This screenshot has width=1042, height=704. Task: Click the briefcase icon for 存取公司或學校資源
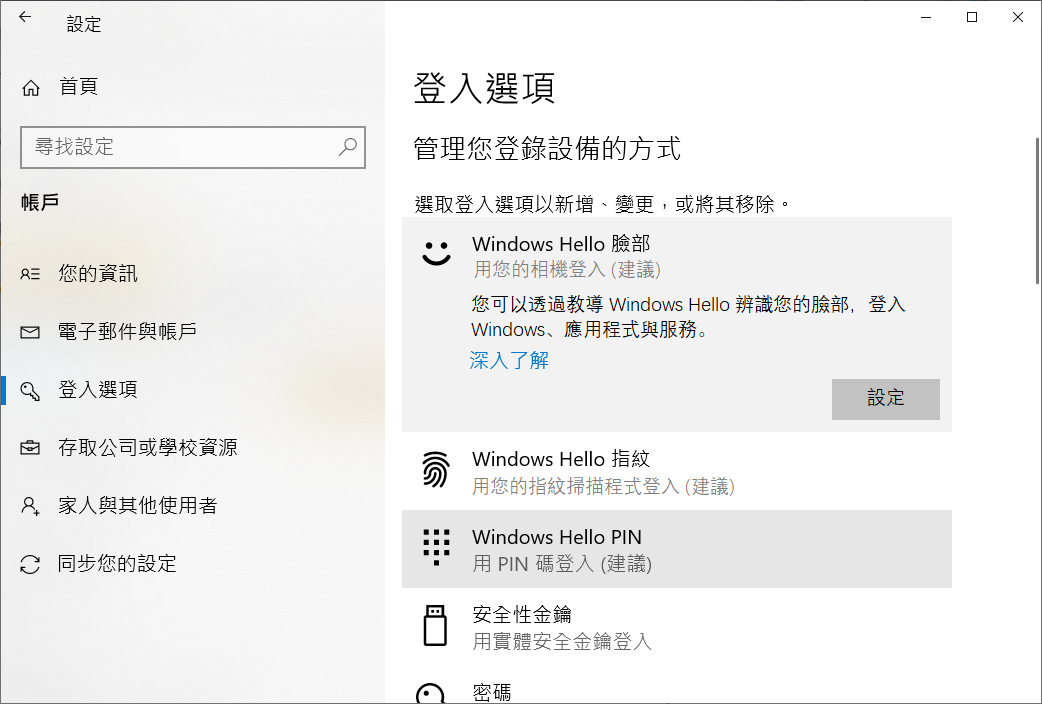pyautogui.click(x=30, y=448)
